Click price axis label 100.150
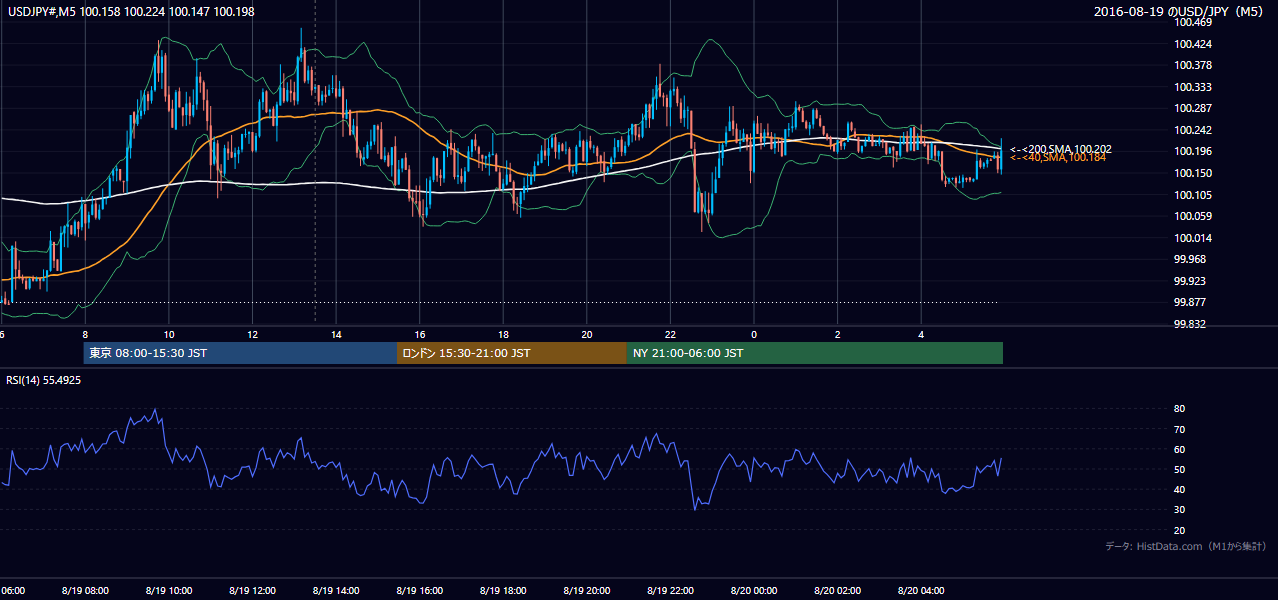1278x600 pixels. click(x=1192, y=173)
